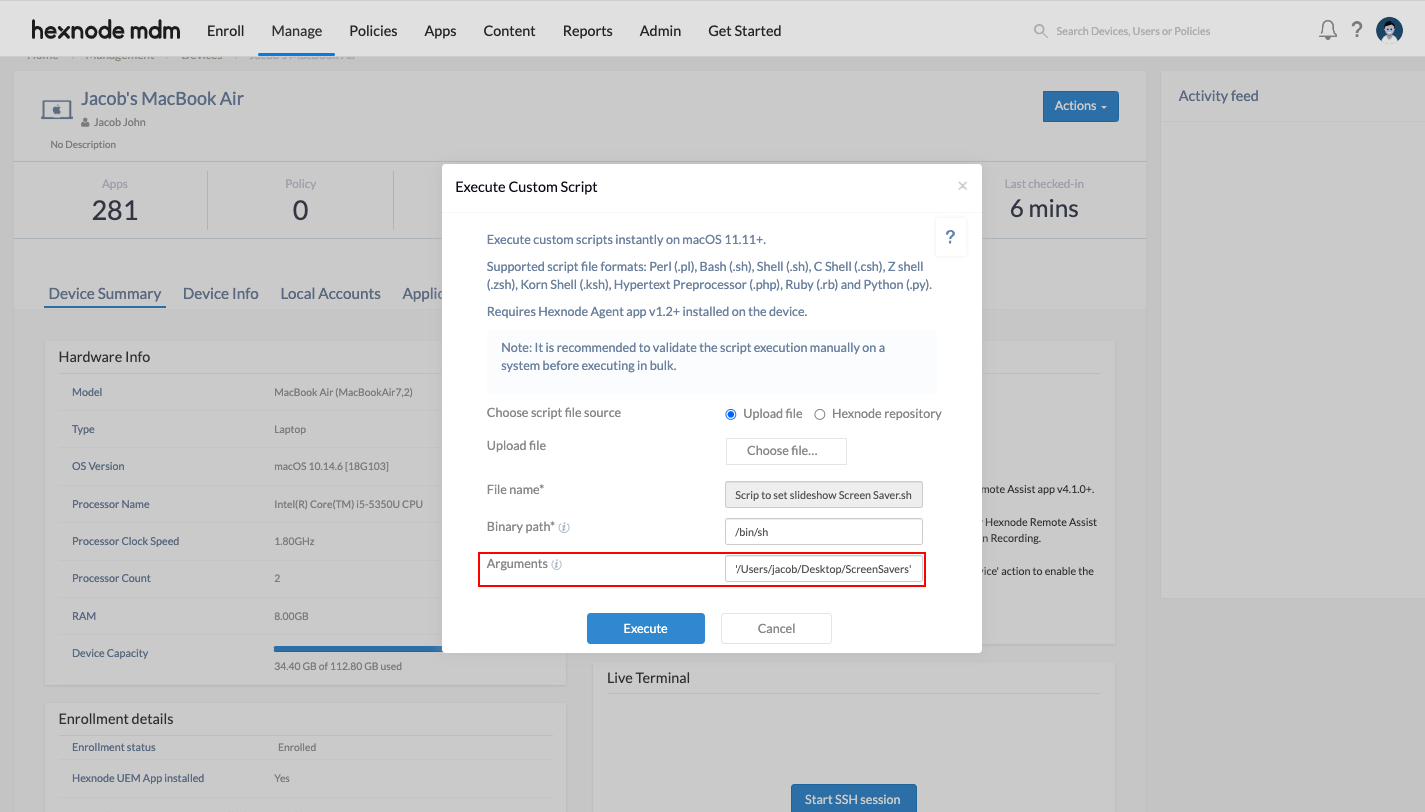Click Start SSH session button
The width and height of the screenshot is (1425, 812).
pyautogui.click(x=853, y=798)
